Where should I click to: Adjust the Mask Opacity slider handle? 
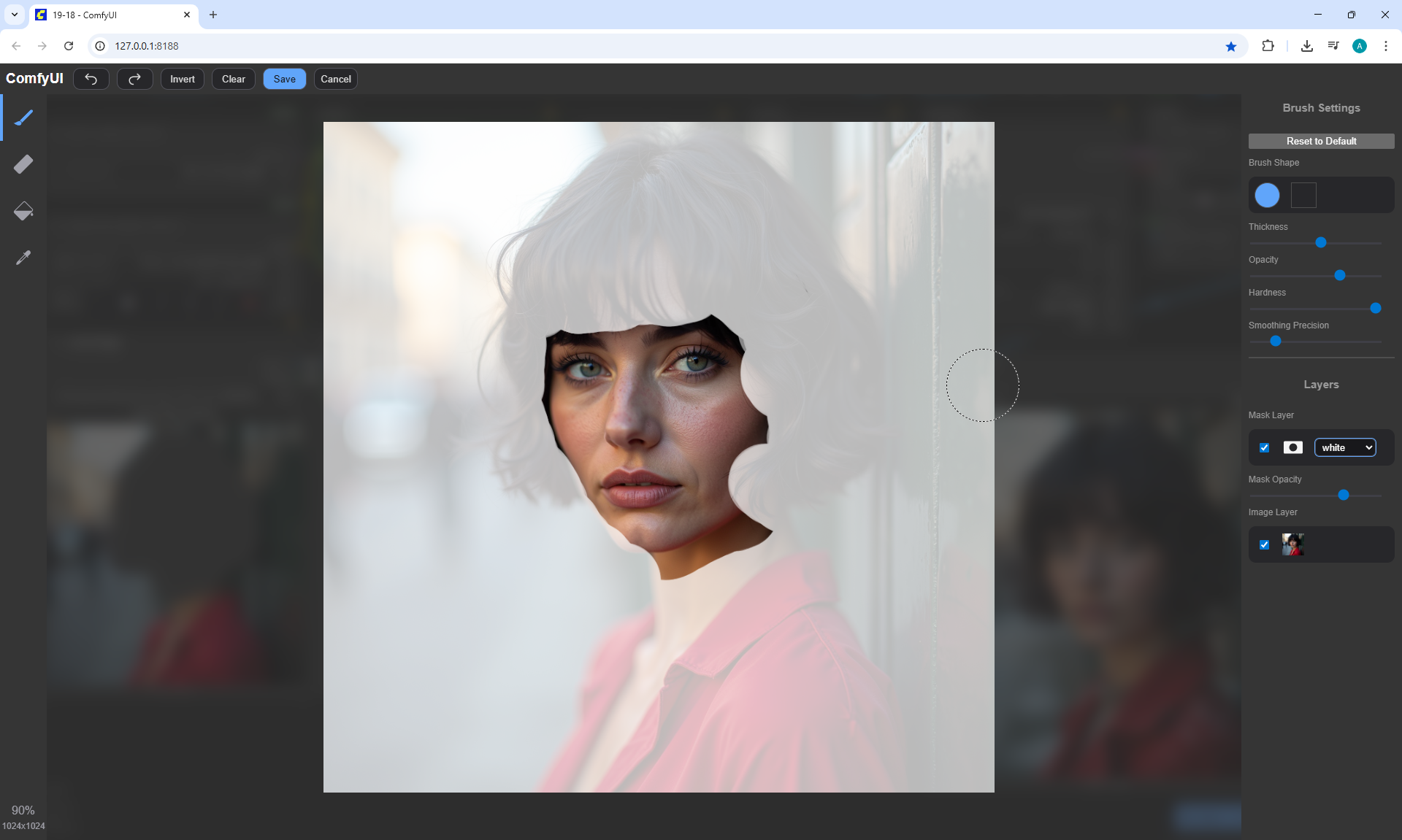click(1343, 495)
